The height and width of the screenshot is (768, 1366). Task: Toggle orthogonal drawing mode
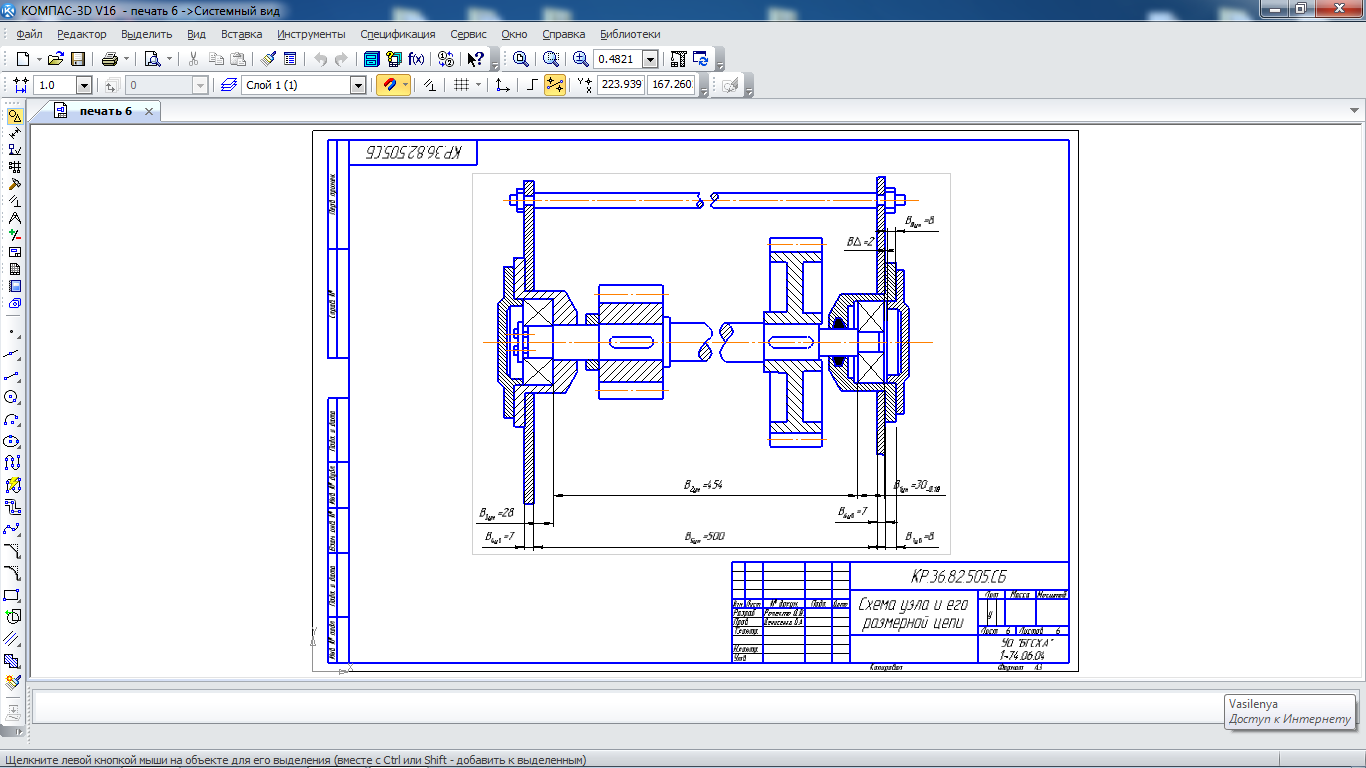click(x=531, y=86)
